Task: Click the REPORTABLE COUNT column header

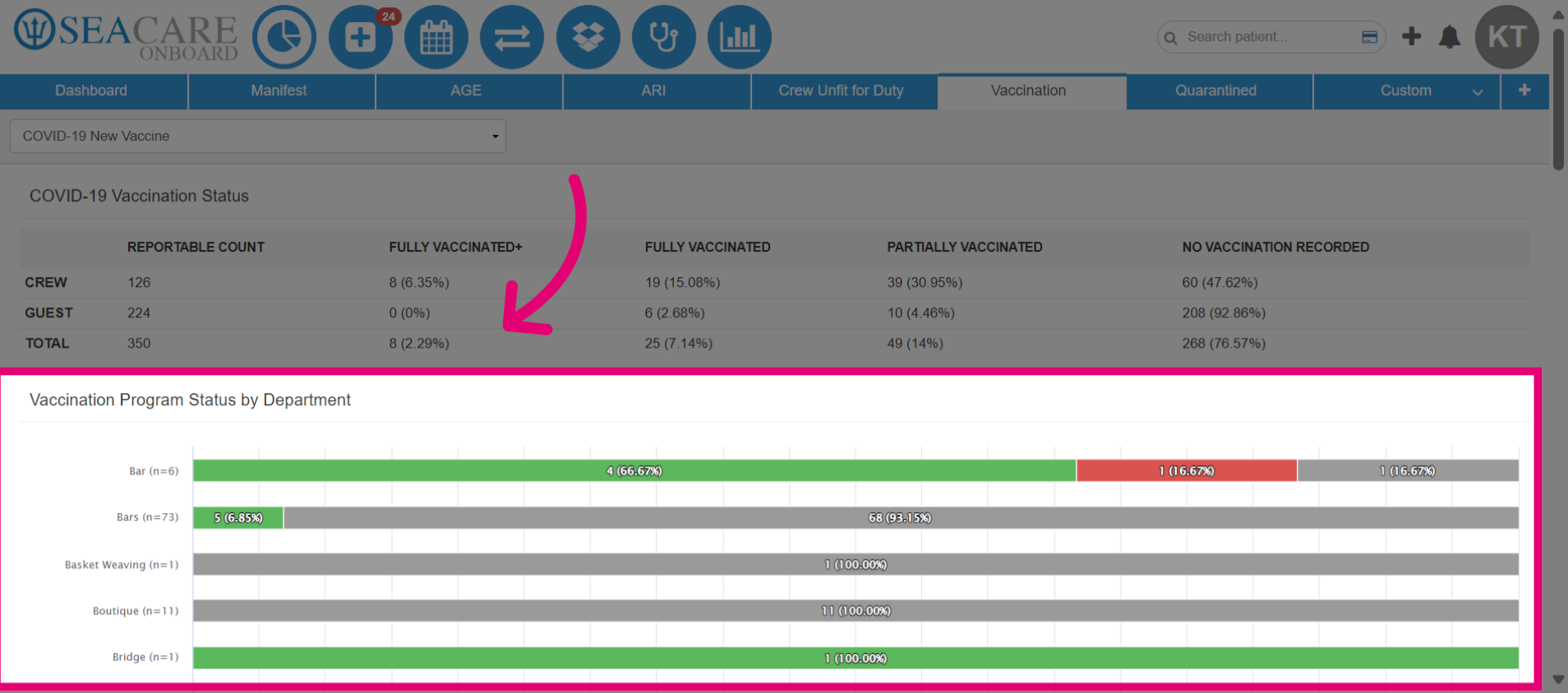Action: pyautogui.click(x=196, y=247)
